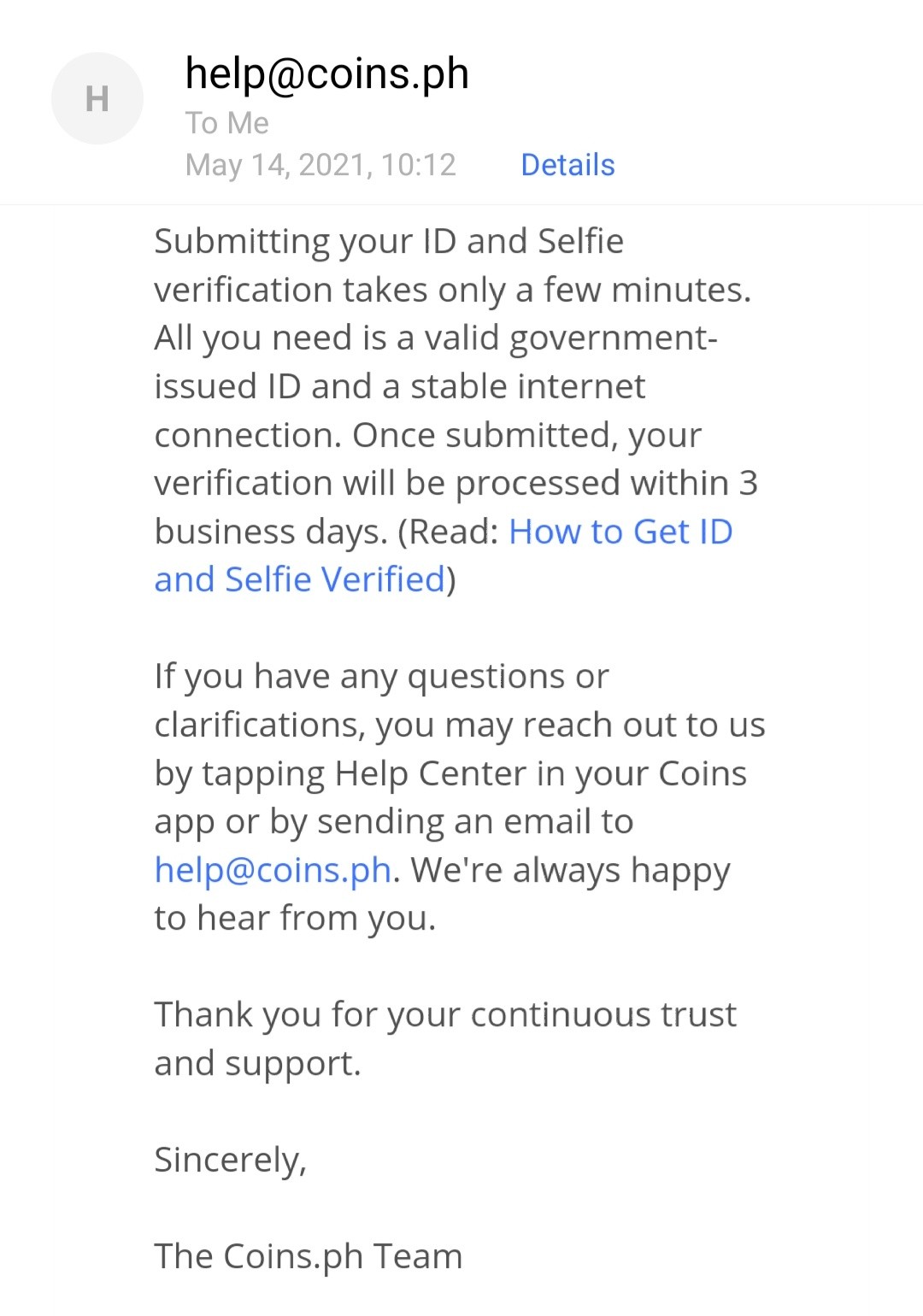Click the "and support." line
This screenshot has width=923, height=1316.
(x=258, y=1064)
